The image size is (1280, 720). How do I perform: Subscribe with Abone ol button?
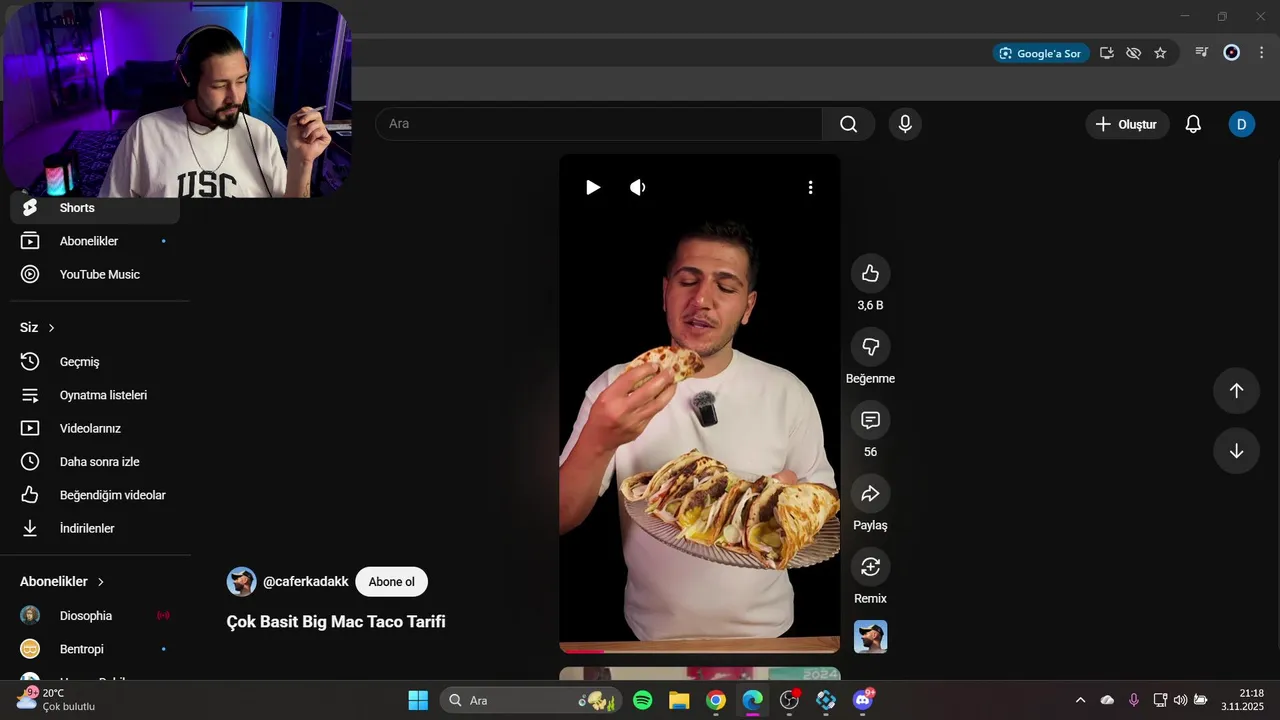[391, 582]
